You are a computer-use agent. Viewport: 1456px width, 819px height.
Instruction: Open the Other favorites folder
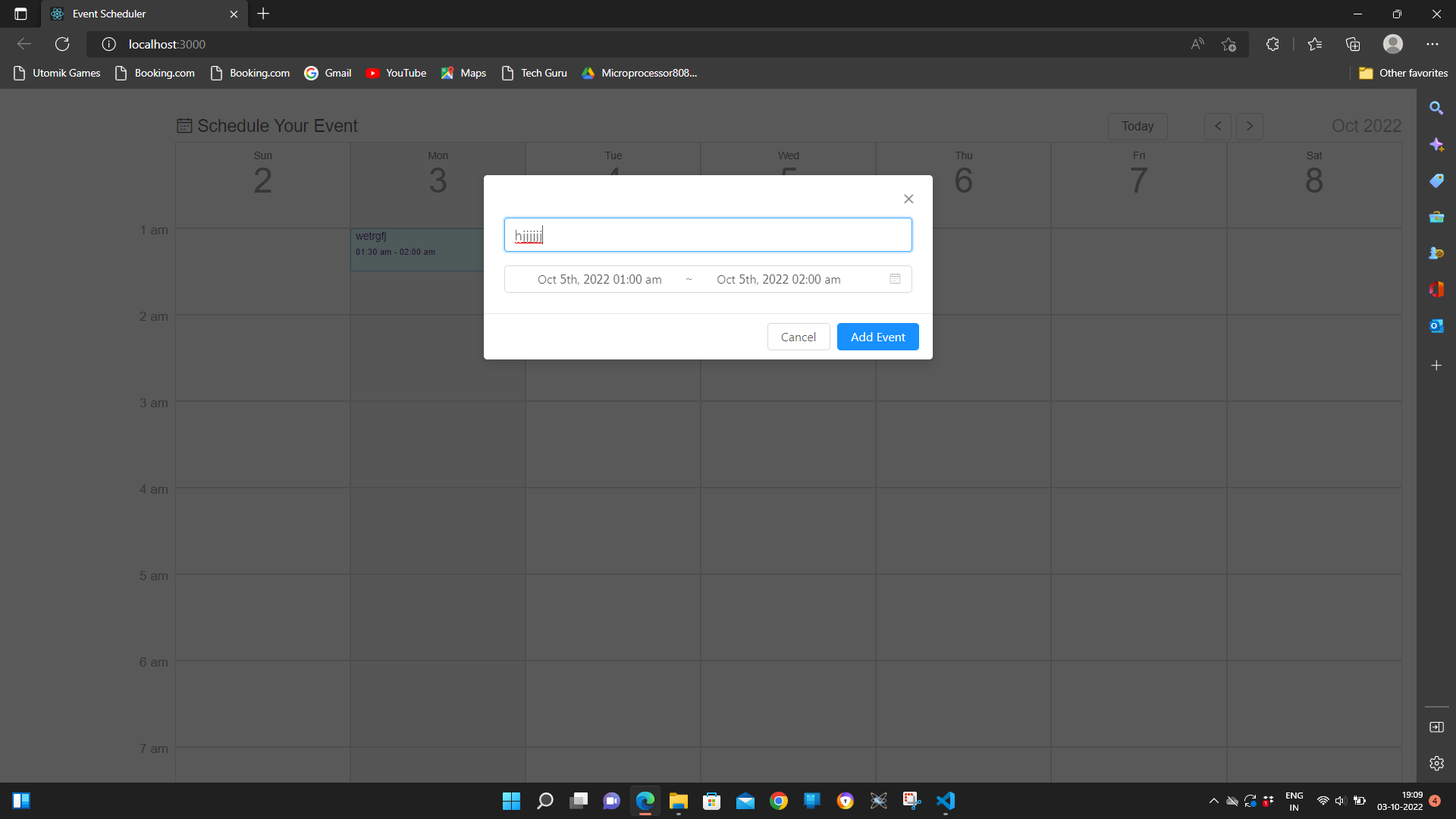click(x=1402, y=73)
